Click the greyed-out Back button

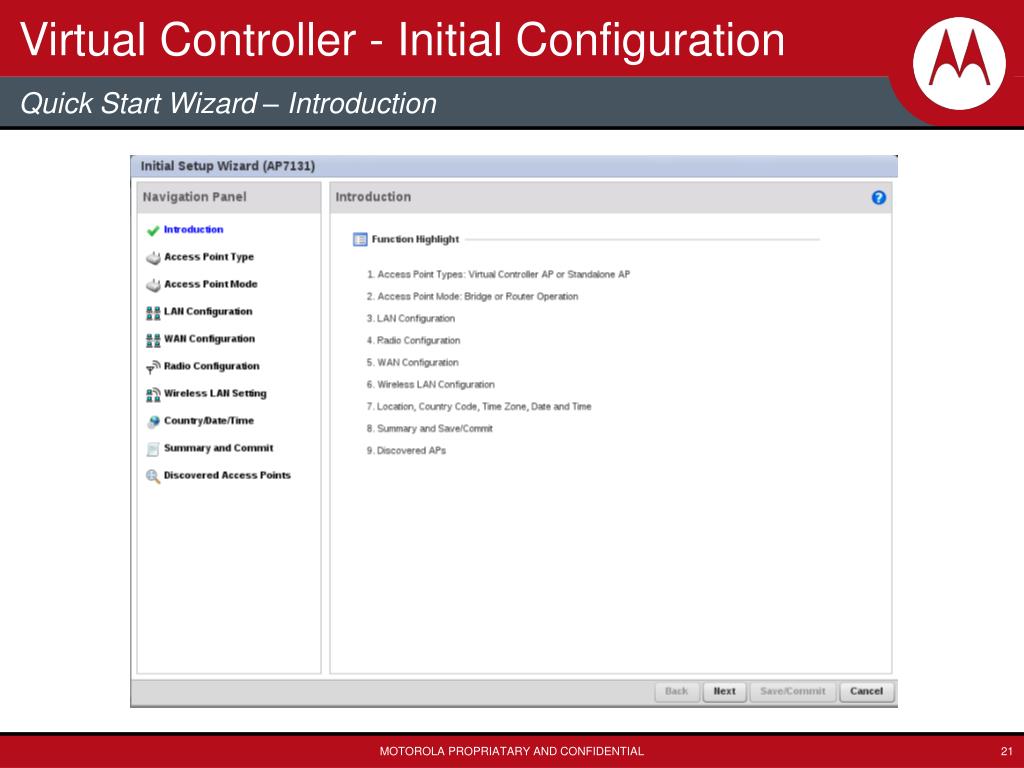coord(676,691)
